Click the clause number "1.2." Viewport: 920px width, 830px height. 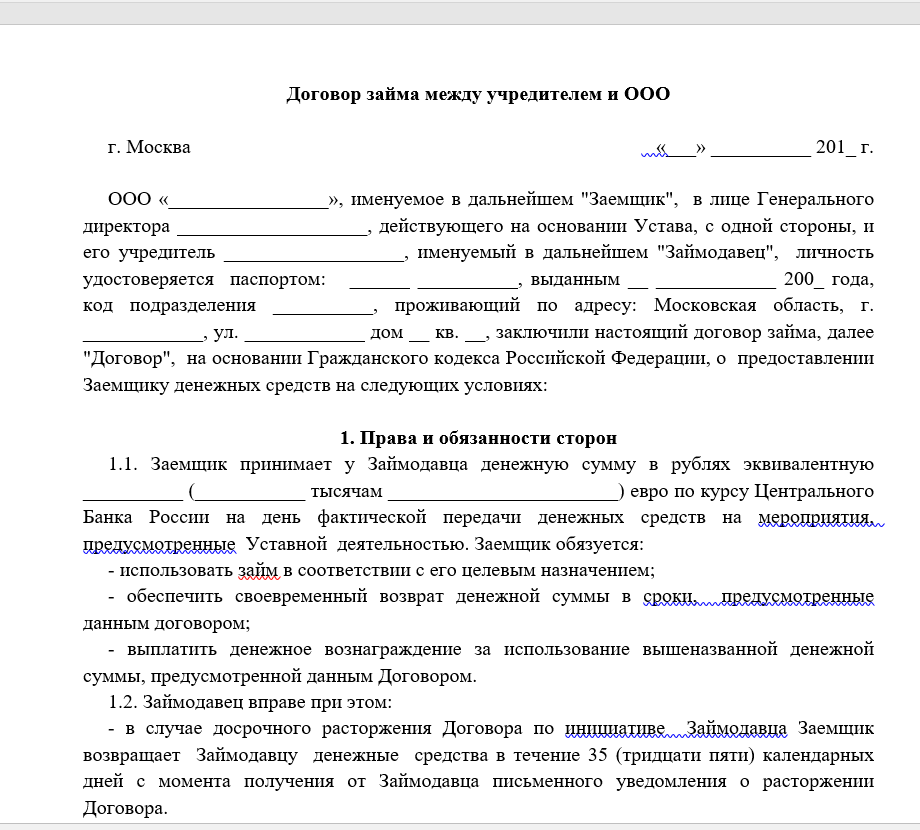pos(123,703)
